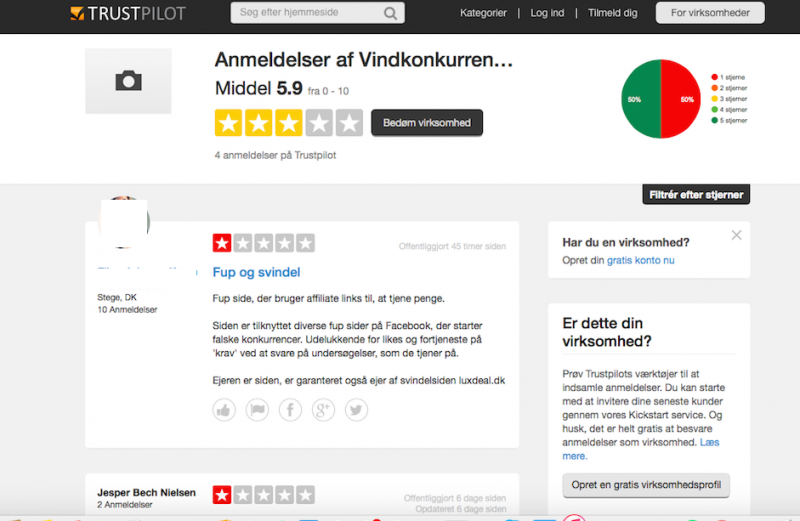800x521 pixels.
Task: Click '4 anmeldelser på Trustpilot' text
Action: click(275, 155)
